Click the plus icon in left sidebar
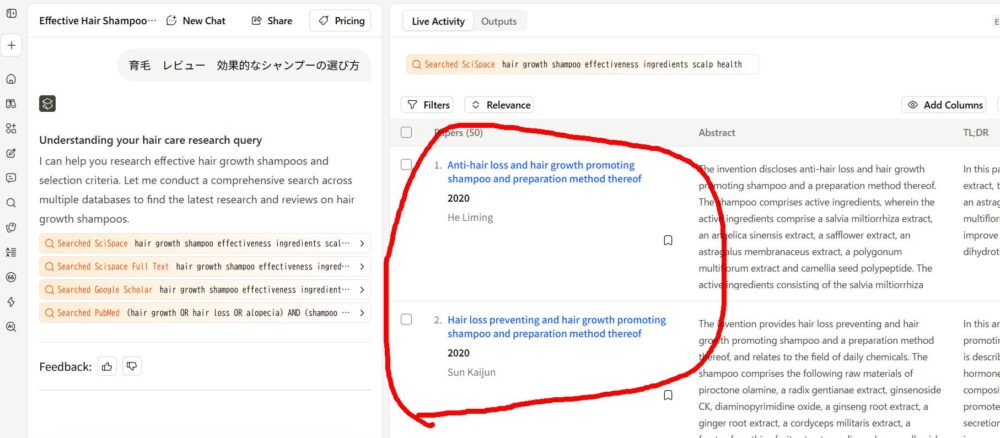 click(x=11, y=46)
